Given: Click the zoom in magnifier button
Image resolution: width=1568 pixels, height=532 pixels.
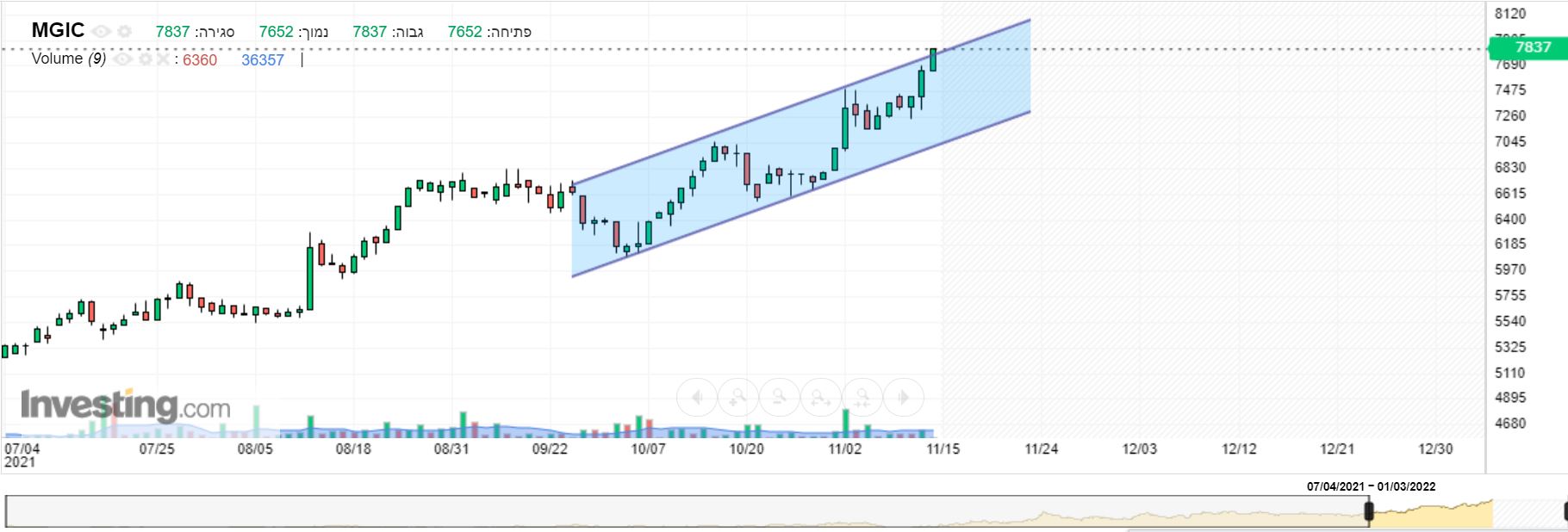Looking at the screenshot, I should 738,398.
